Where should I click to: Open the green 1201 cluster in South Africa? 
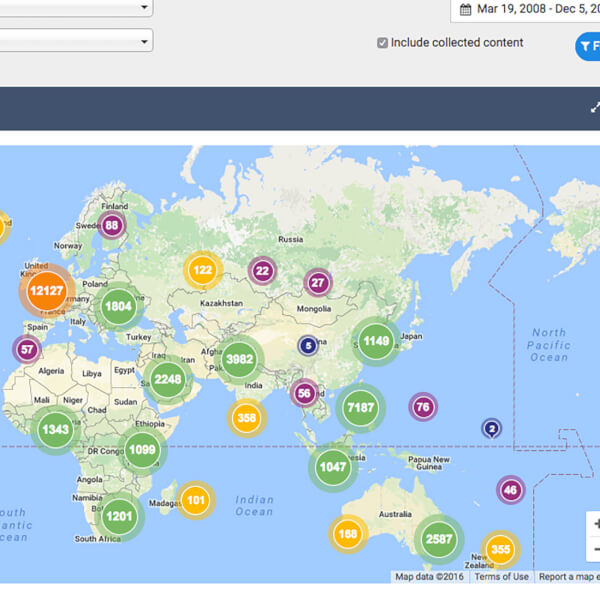click(x=119, y=517)
